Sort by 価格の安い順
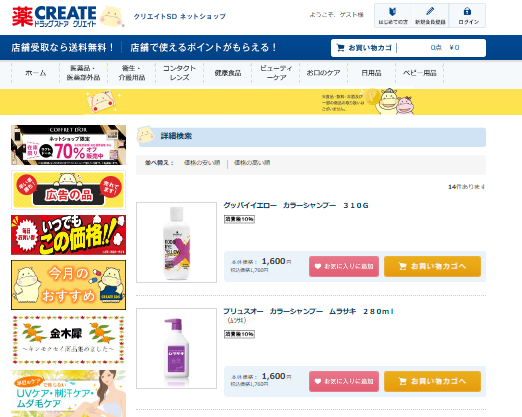This screenshot has height=417, width=522. pyautogui.click(x=202, y=163)
